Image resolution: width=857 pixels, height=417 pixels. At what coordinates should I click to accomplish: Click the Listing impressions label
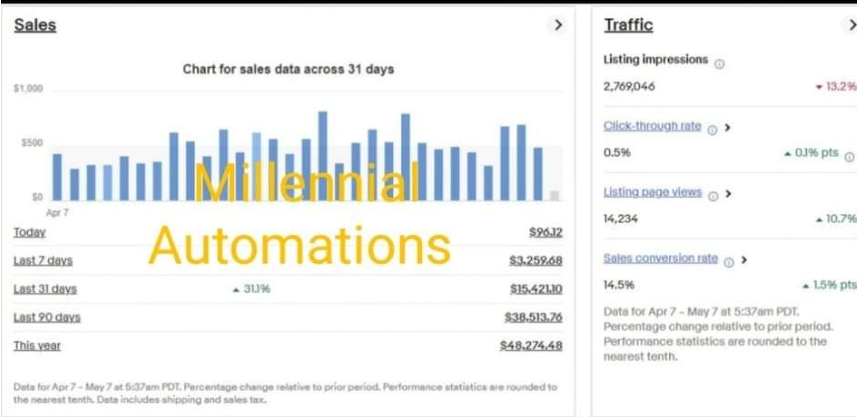coord(655,60)
